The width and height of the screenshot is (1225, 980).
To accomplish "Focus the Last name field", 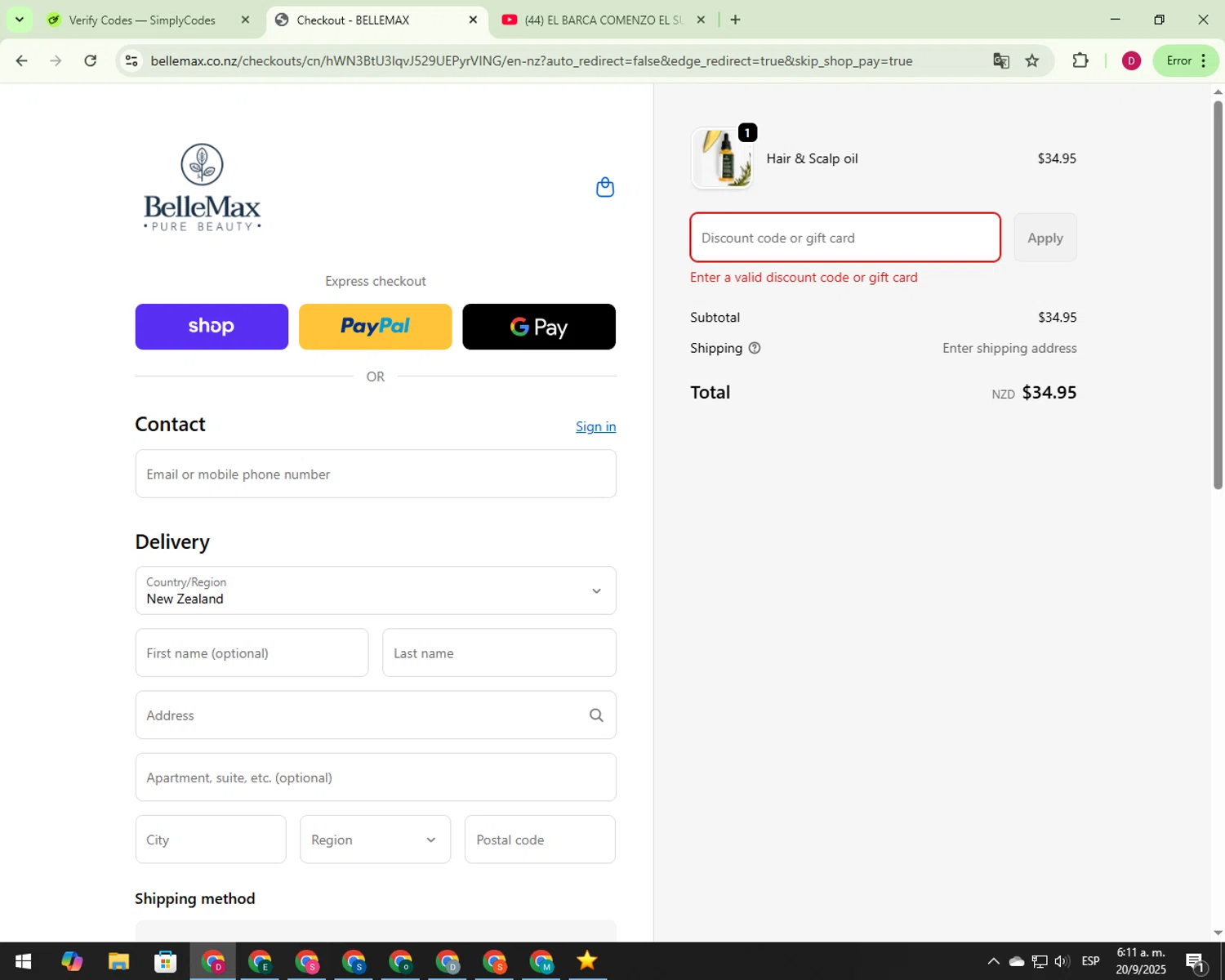I will point(499,653).
